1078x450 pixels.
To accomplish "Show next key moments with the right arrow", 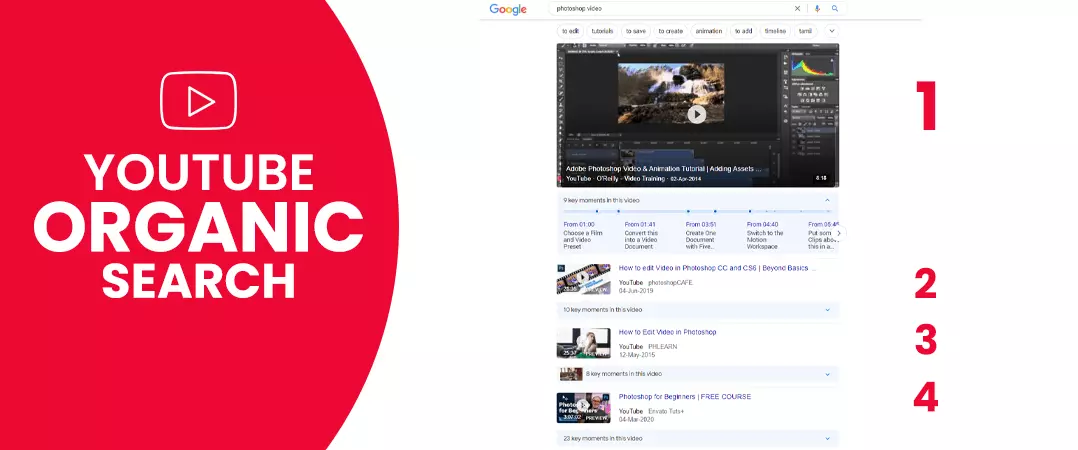I will click(838, 234).
